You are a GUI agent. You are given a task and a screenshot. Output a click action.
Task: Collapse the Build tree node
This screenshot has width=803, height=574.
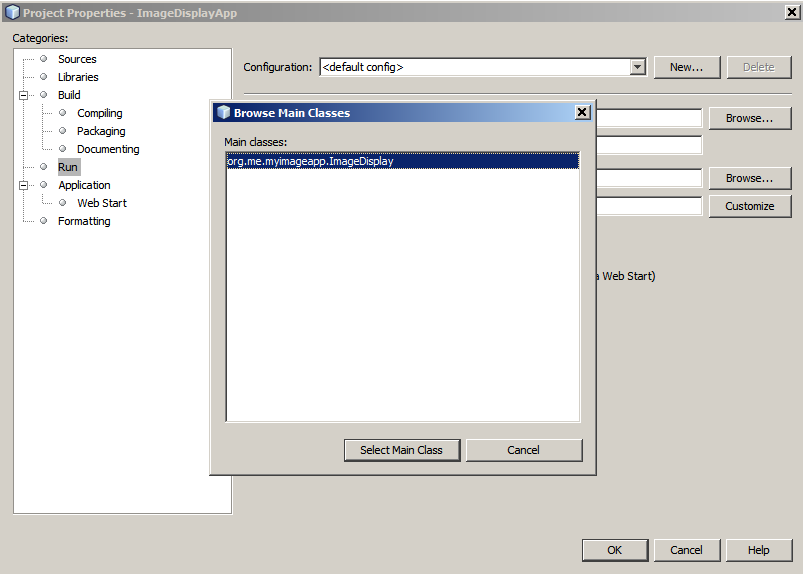[23, 95]
